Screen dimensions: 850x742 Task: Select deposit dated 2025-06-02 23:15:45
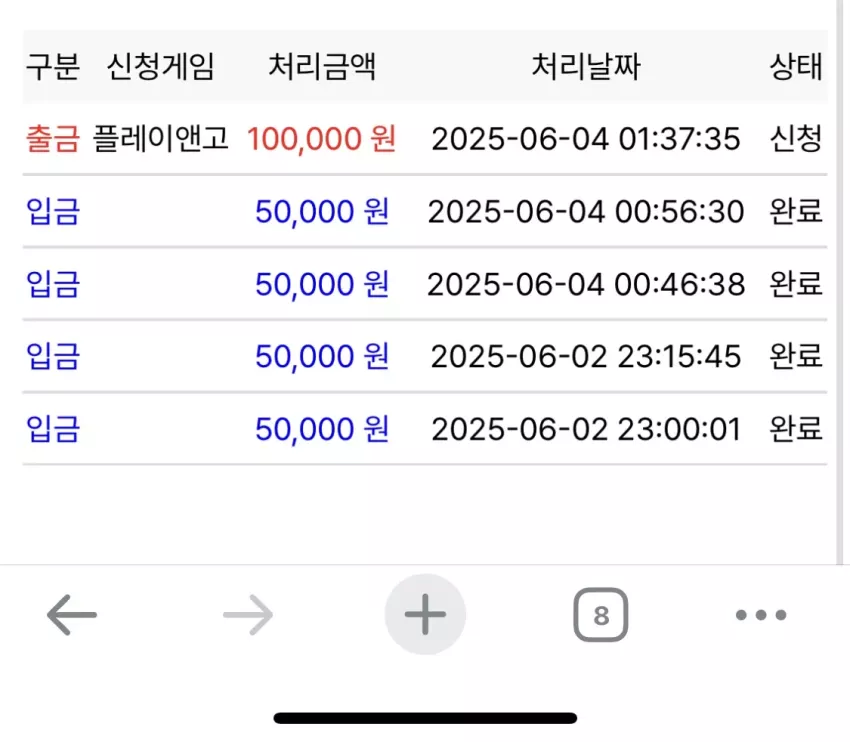click(x=425, y=356)
